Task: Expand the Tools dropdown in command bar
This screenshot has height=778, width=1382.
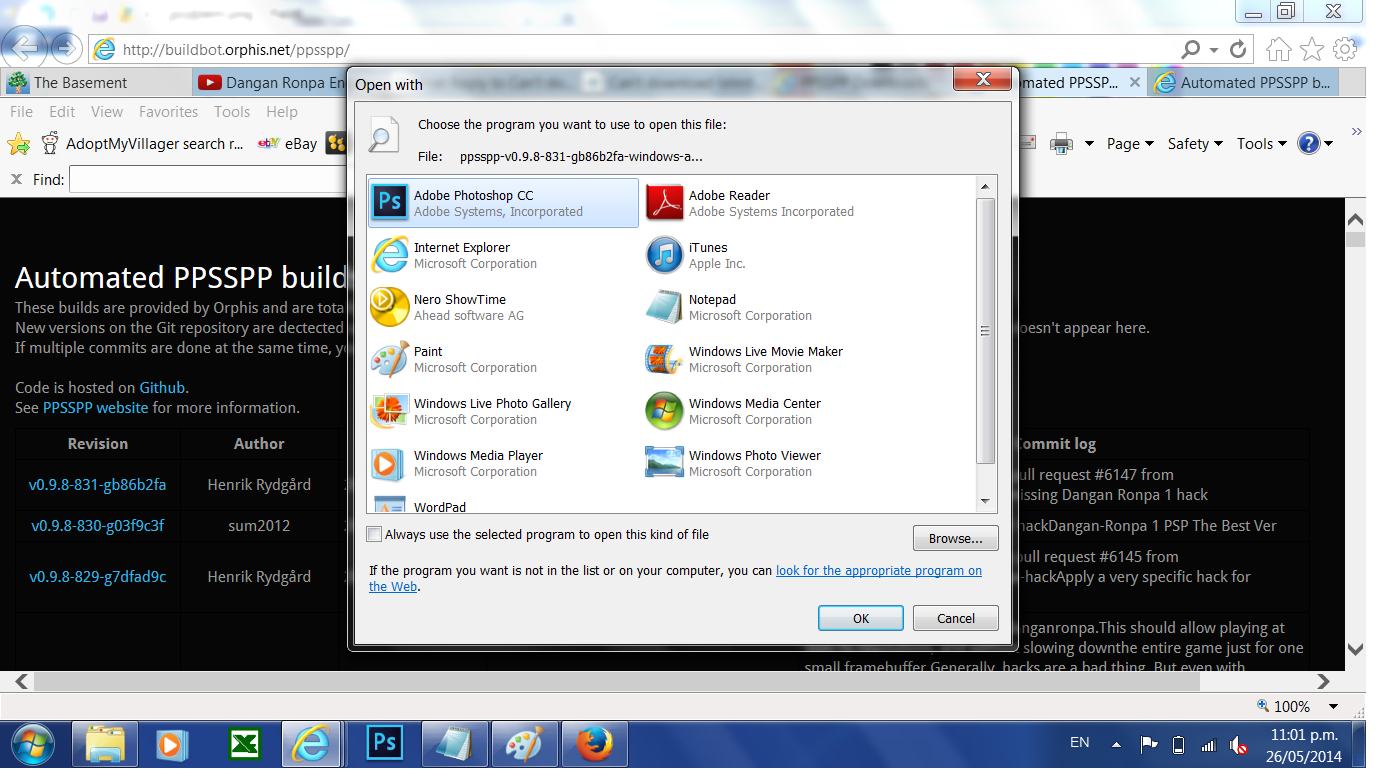Action: (1260, 144)
